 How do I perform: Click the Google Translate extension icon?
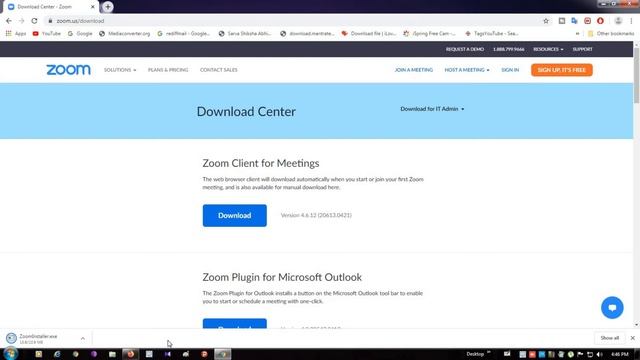[574, 21]
